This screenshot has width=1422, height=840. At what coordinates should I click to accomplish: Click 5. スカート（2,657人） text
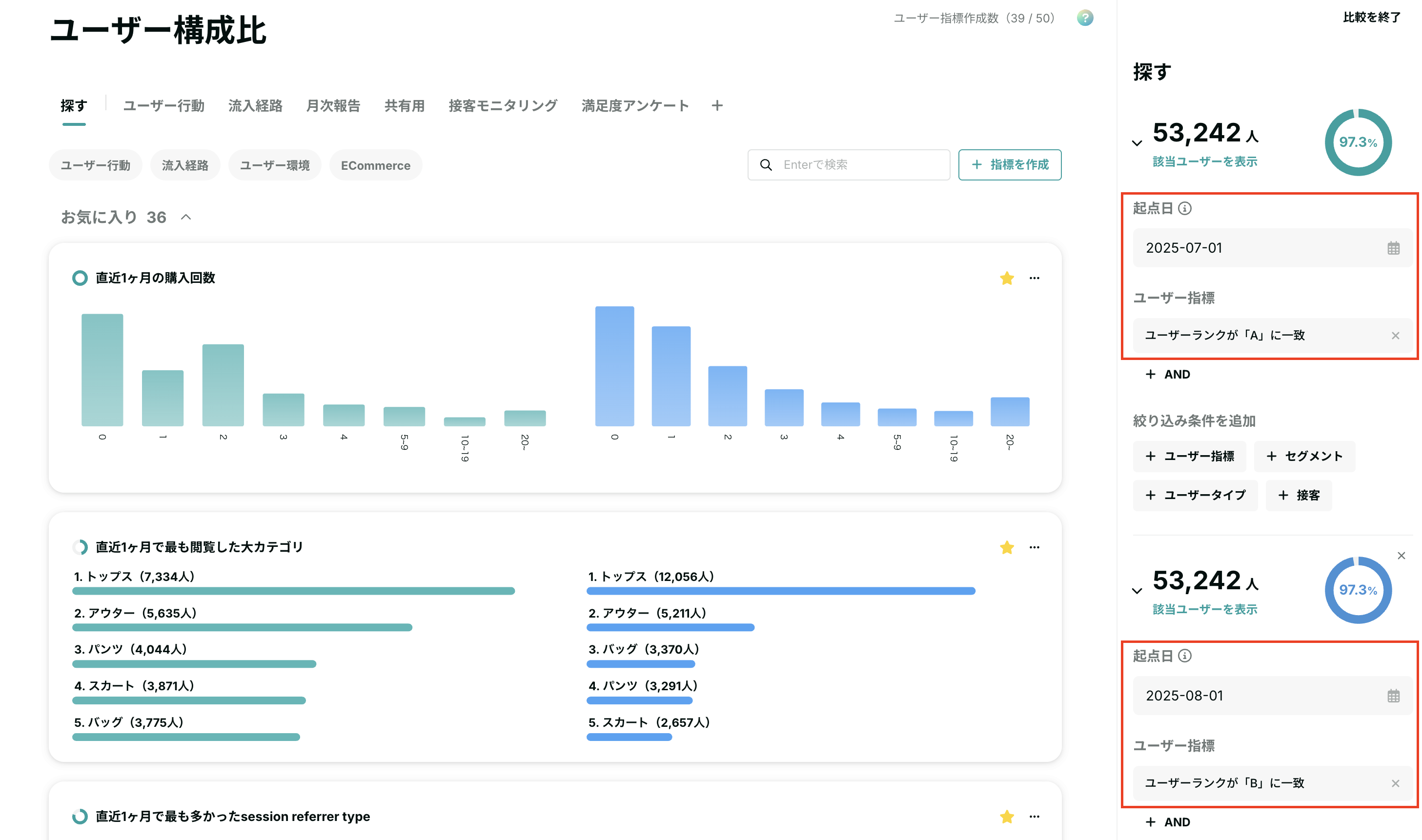pyautogui.click(x=649, y=723)
